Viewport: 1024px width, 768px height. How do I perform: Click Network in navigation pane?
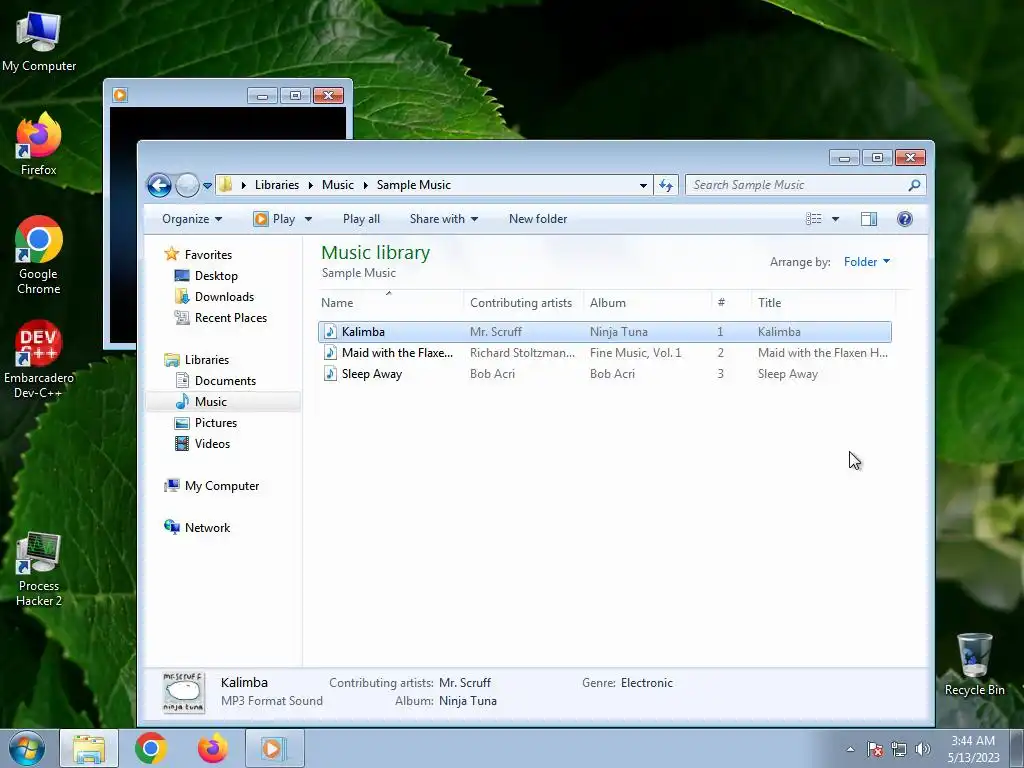click(x=207, y=528)
